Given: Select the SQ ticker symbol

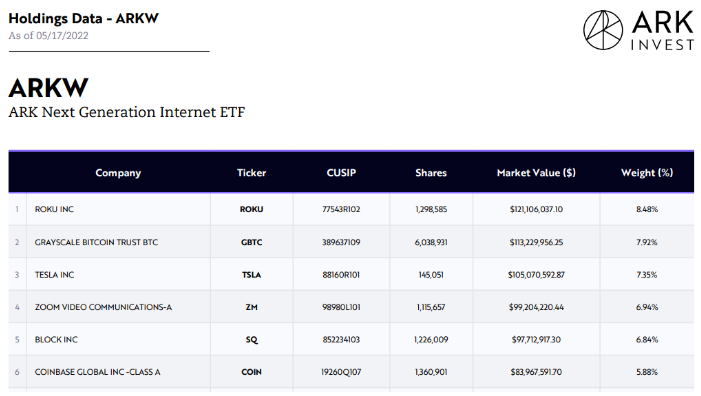Looking at the screenshot, I should [251, 340].
